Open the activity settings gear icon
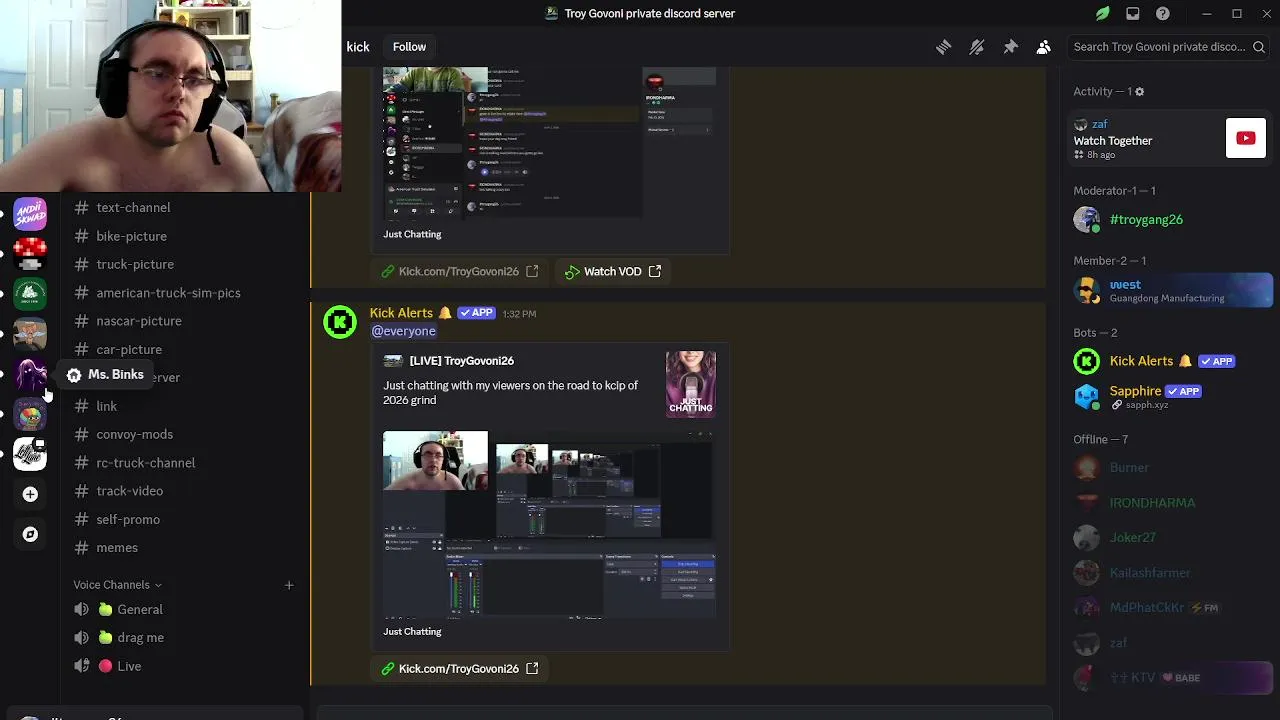The height and width of the screenshot is (720, 1280). [x=1139, y=92]
